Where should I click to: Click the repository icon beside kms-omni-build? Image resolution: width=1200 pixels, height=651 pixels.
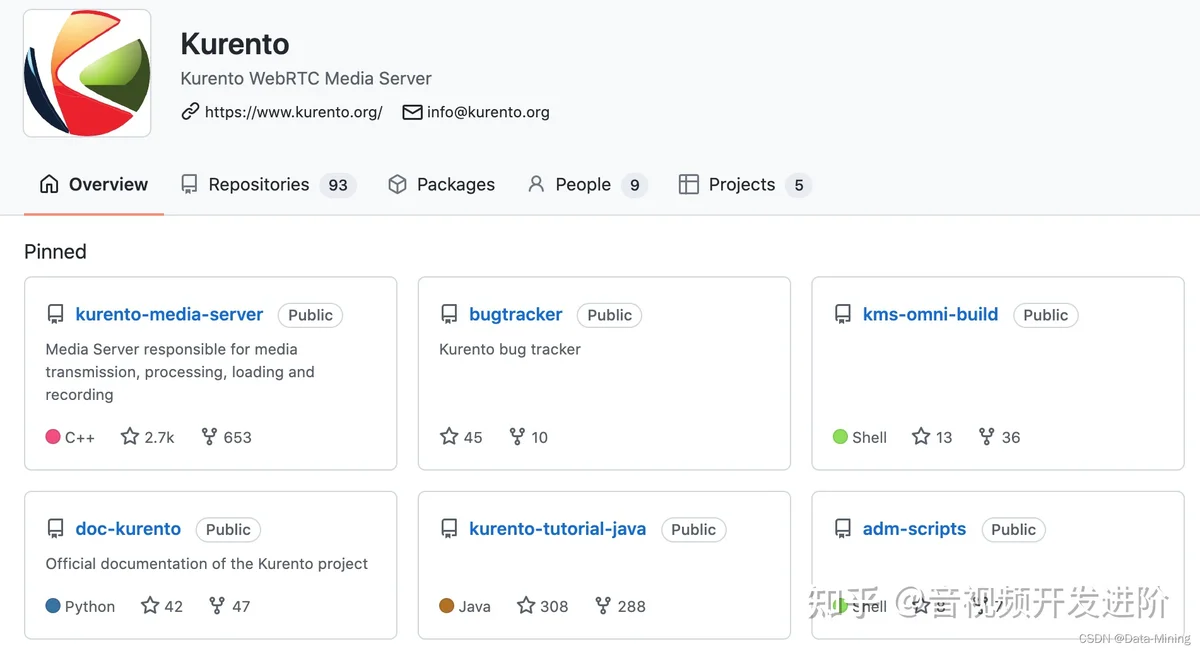843,315
